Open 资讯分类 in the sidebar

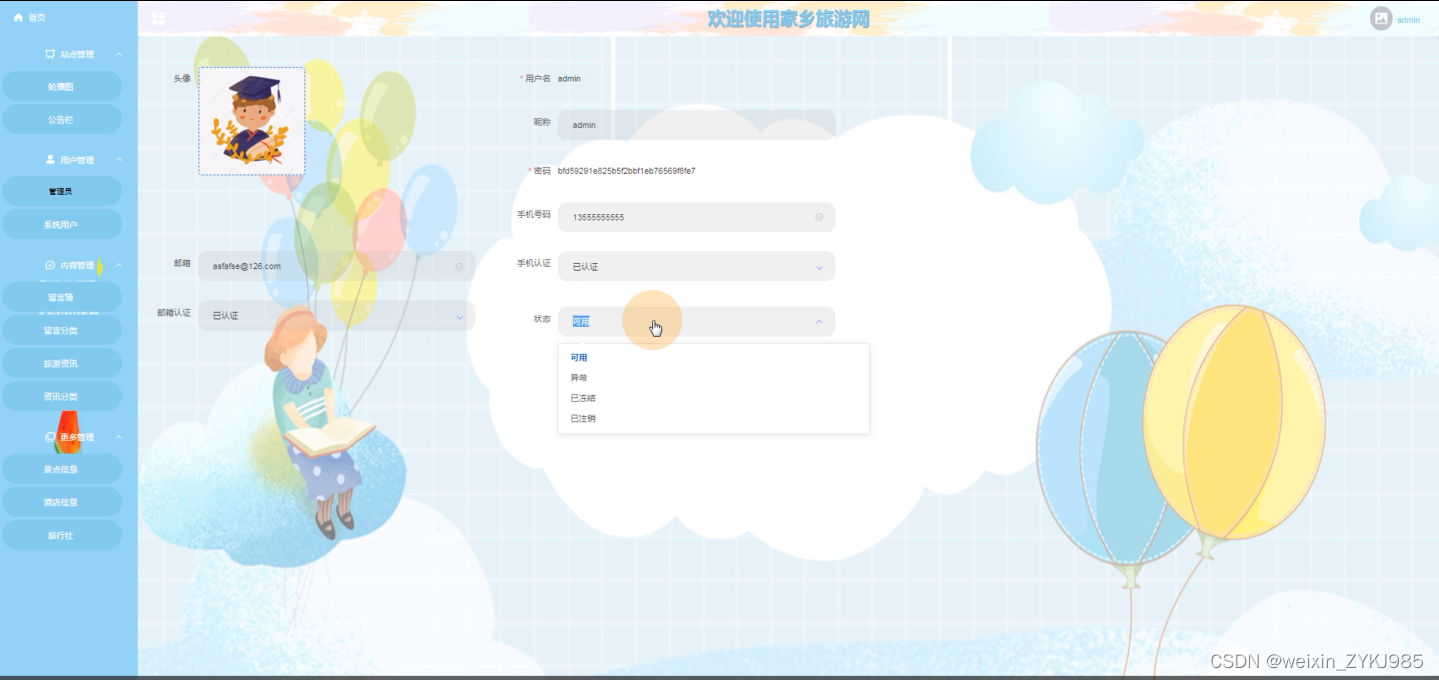click(x=62, y=396)
